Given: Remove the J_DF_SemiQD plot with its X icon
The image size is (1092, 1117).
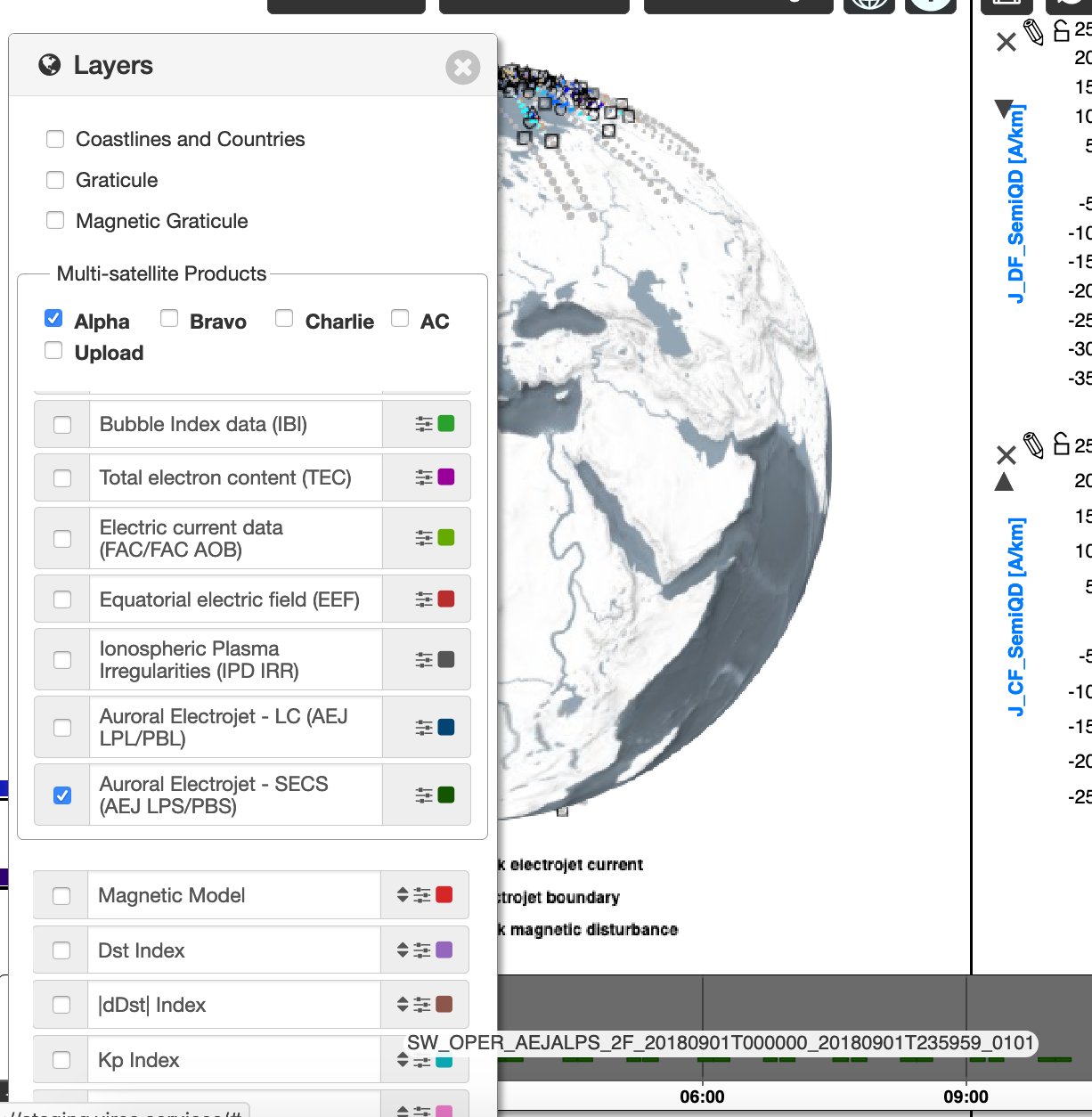Looking at the screenshot, I should click(x=1006, y=41).
